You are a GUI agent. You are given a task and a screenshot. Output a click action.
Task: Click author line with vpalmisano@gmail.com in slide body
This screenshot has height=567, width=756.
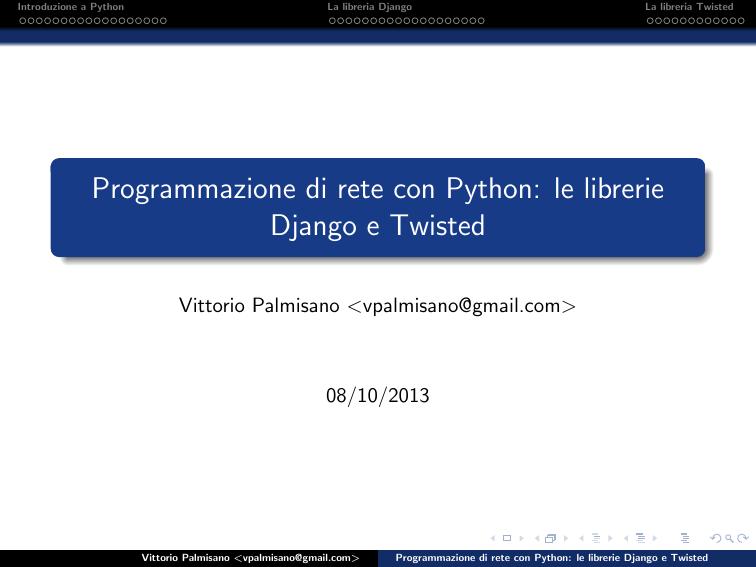coord(378,306)
